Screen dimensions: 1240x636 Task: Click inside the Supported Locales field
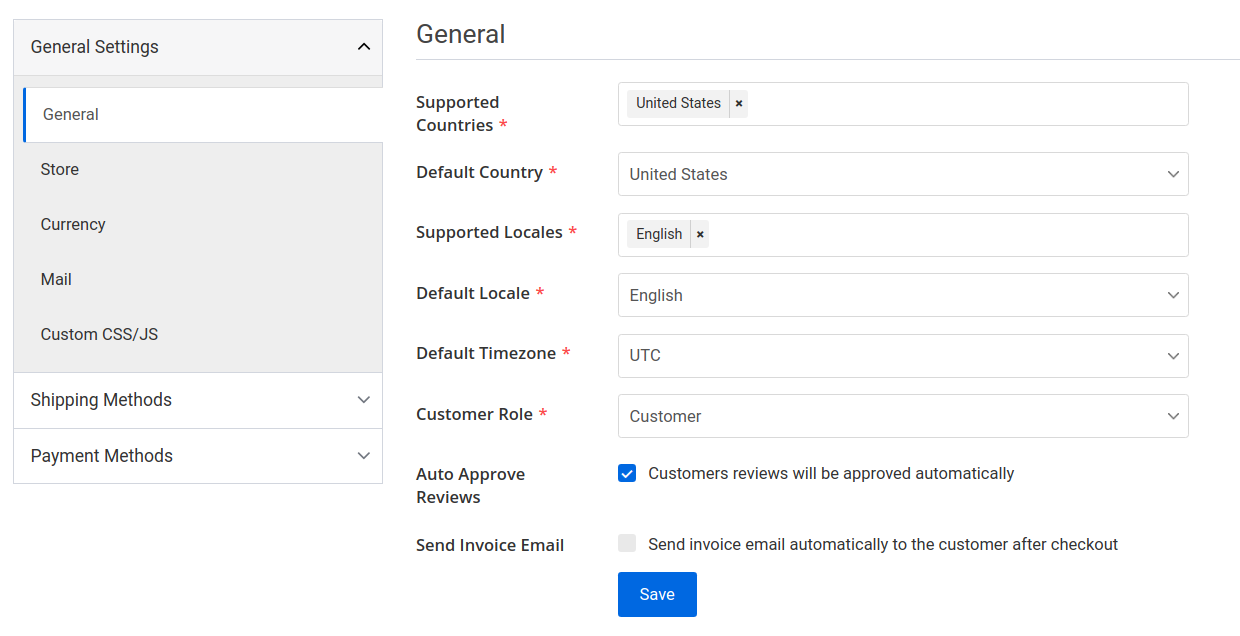pyautogui.click(x=950, y=234)
